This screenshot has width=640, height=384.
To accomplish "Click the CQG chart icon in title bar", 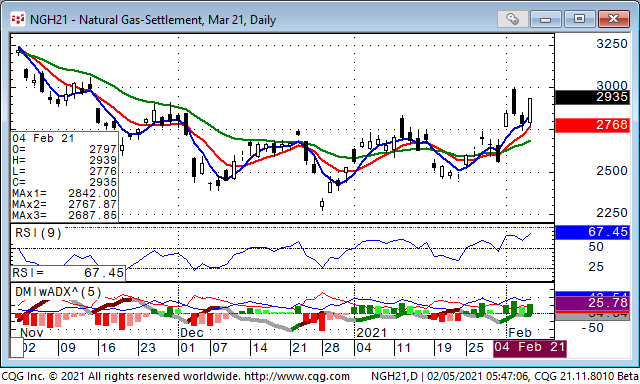I will coord(18,19).
